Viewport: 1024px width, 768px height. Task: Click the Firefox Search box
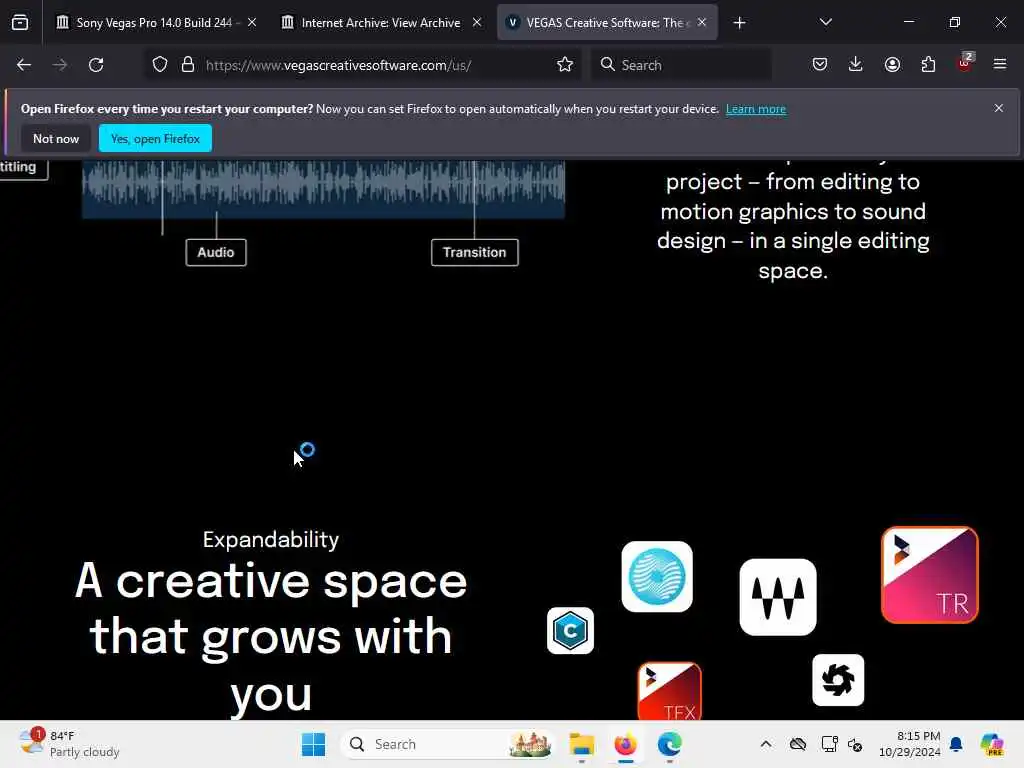681,65
